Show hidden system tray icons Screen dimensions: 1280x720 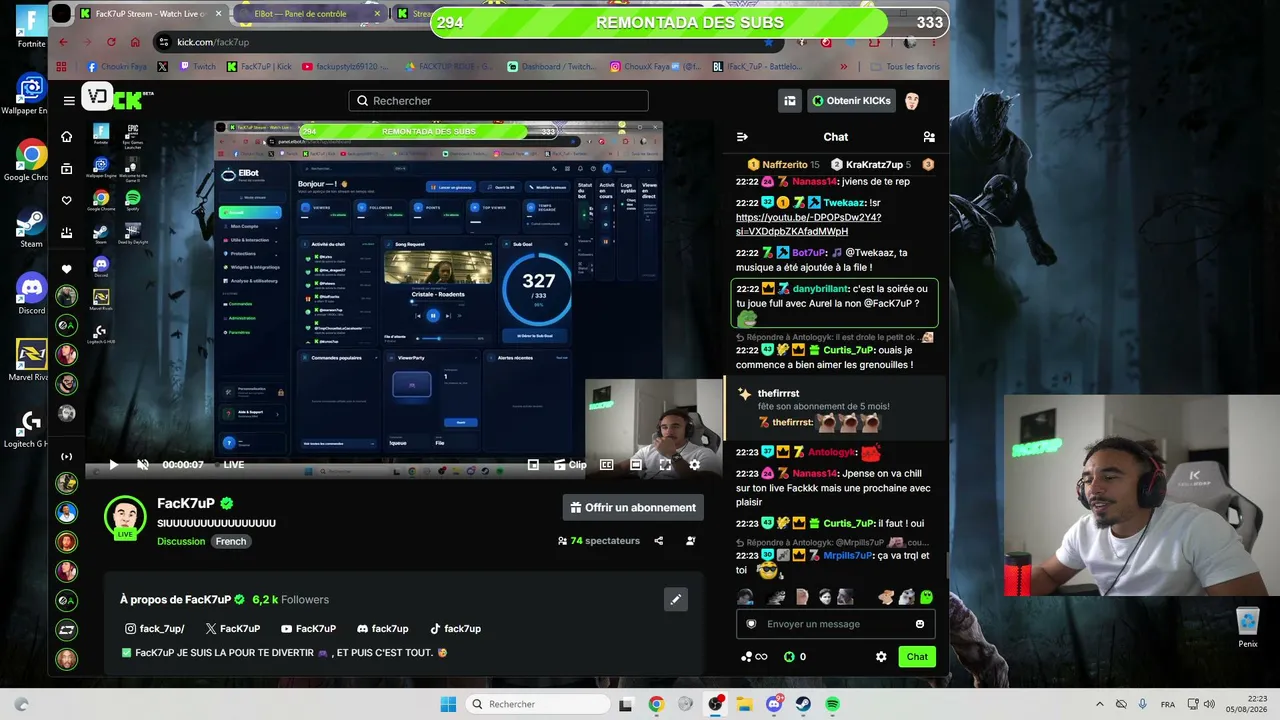point(1100,704)
